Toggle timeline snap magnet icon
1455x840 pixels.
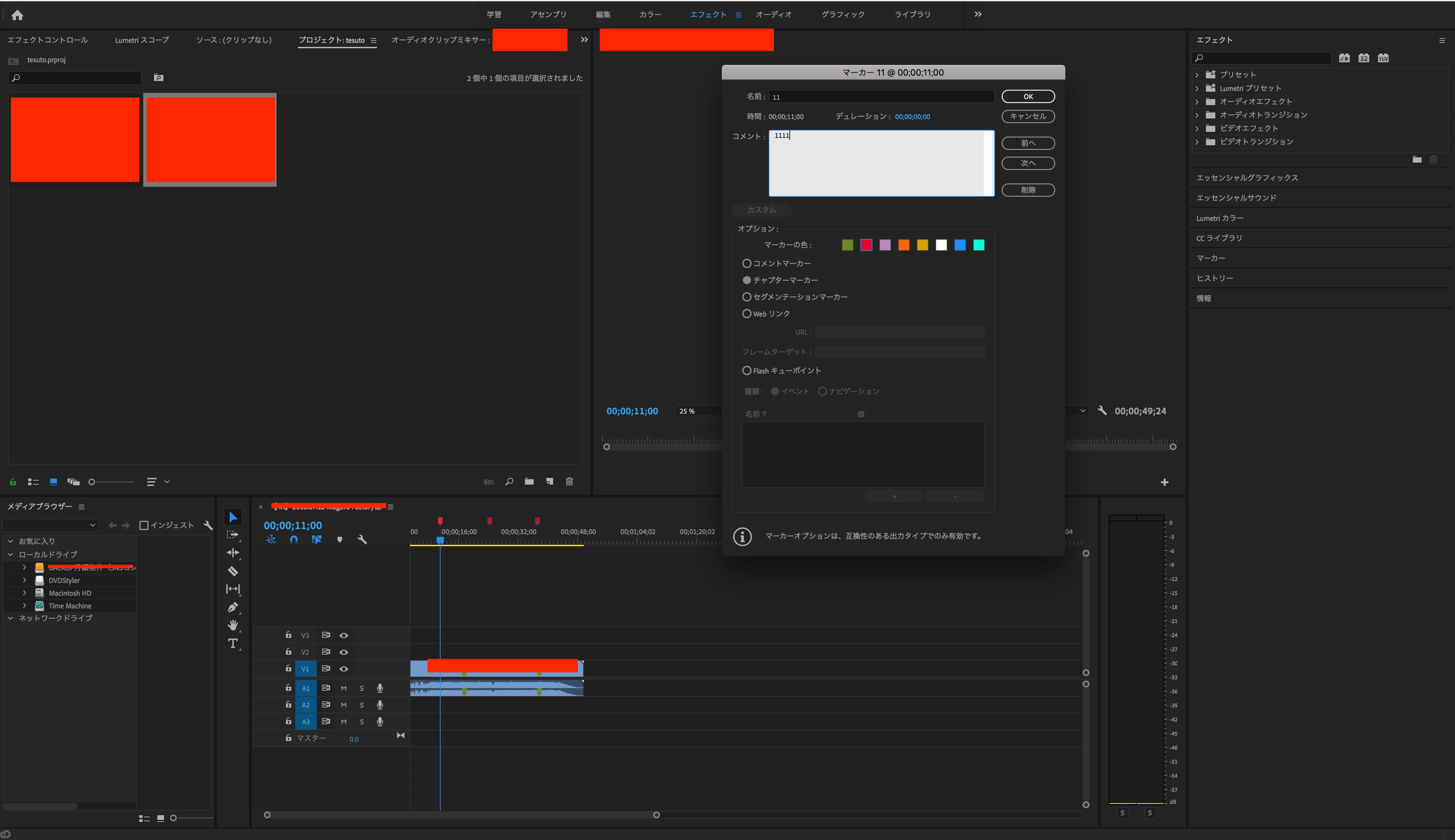(x=294, y=539)
